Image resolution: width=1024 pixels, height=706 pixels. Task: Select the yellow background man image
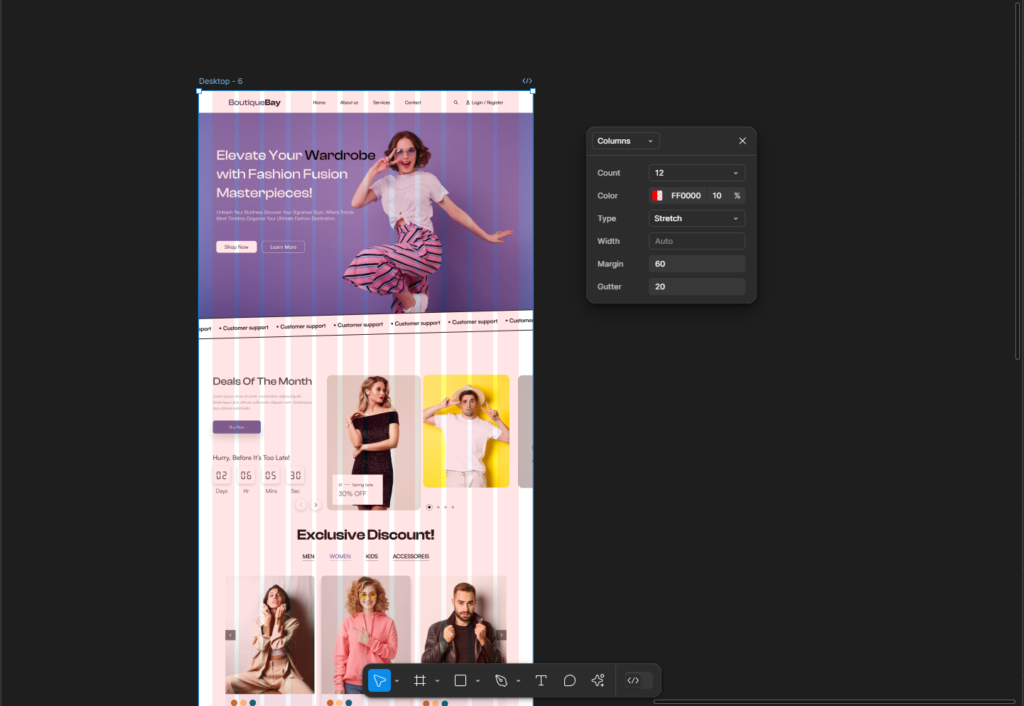point(466,431)
